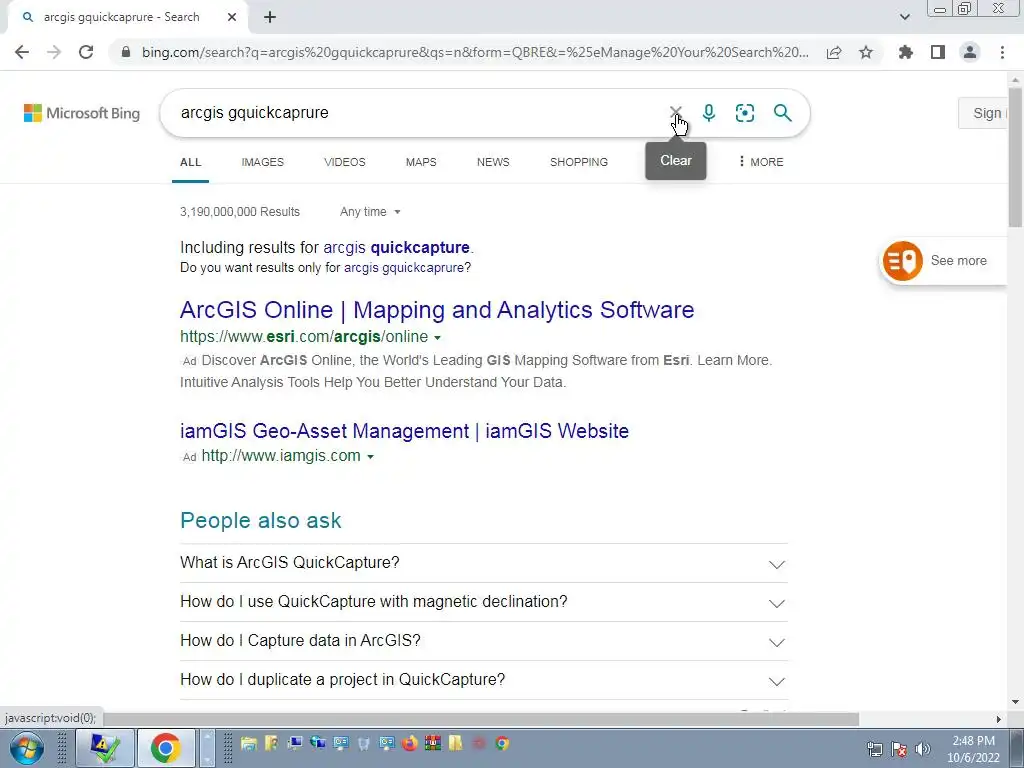
Task: Go to Microsoft Bing home logo
Action: 82,113
